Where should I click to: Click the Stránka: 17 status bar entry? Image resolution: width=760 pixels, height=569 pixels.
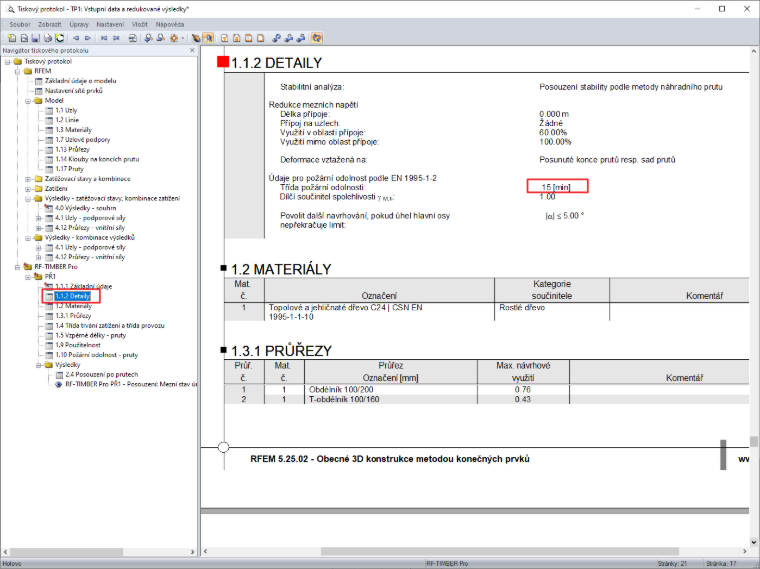point(721,564)
